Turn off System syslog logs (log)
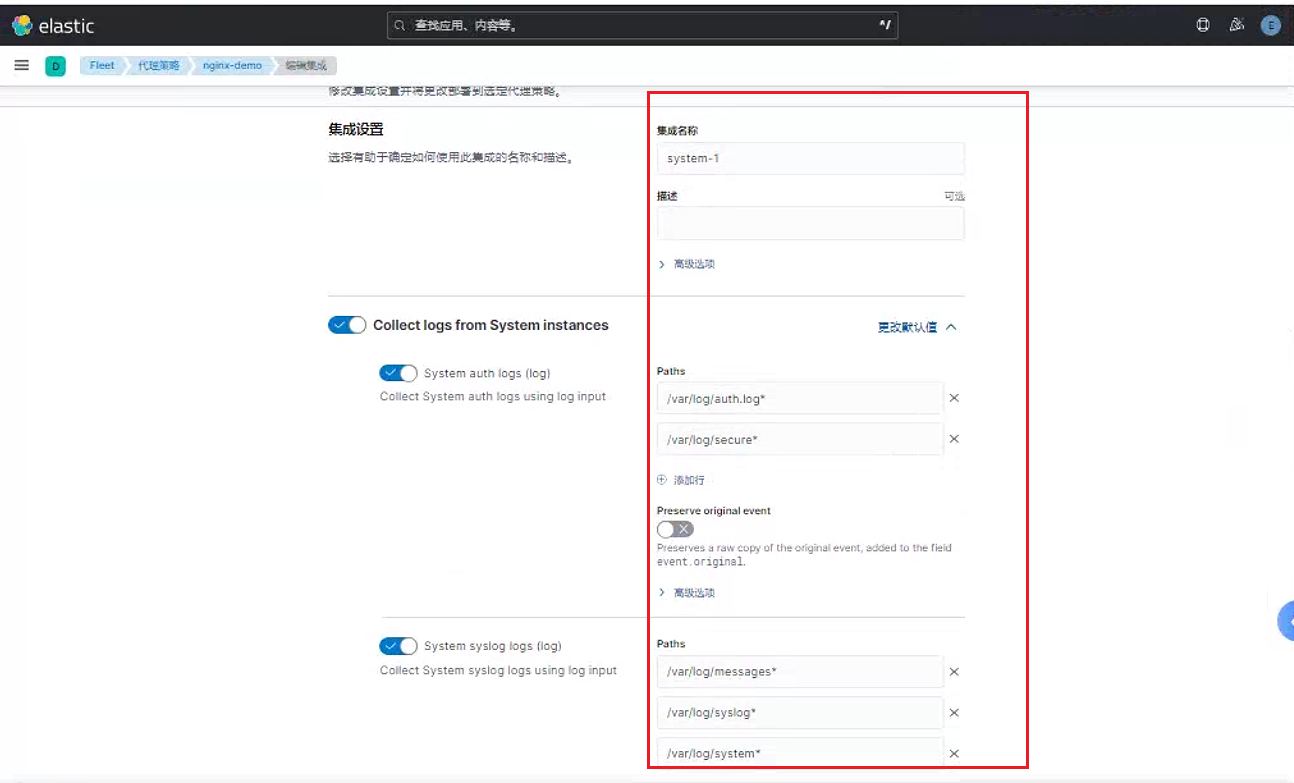 [x=398, y=646]
